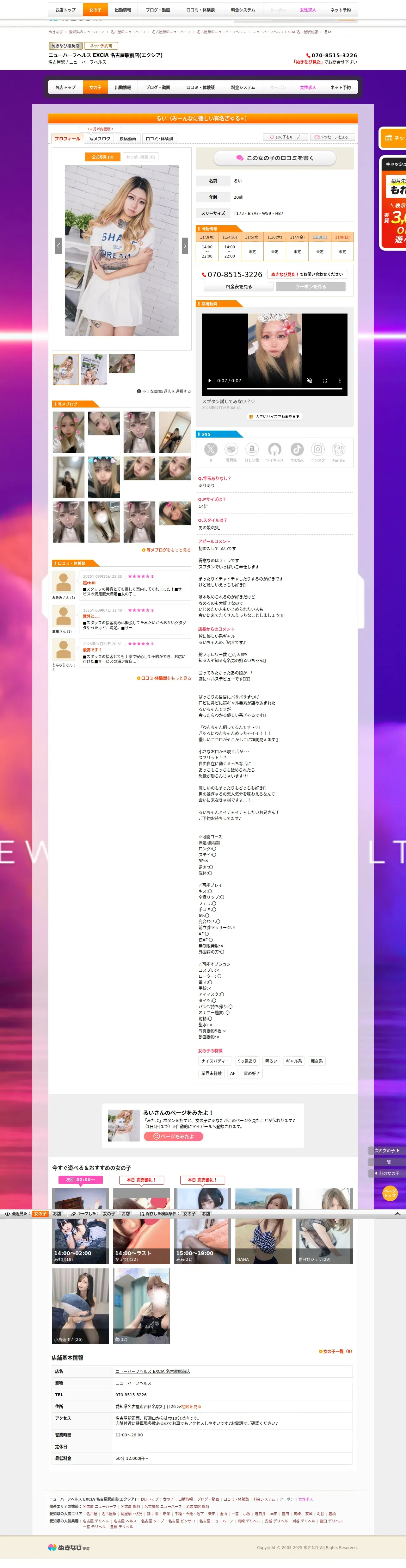Play the posted video
This screenshot has height=1568, width=406.
click(x=210, y=380)
